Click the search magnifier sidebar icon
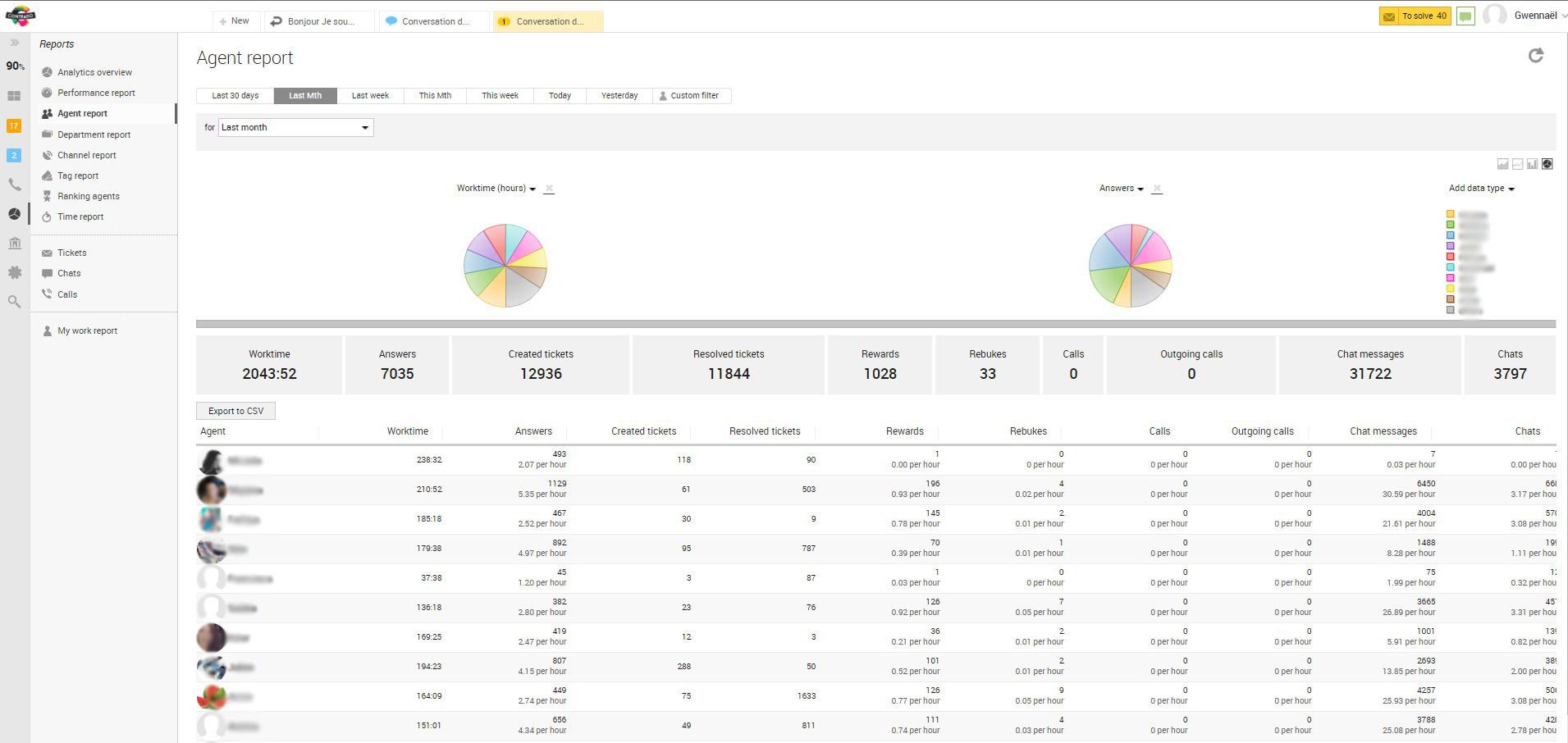 click(x=14, y=302)
